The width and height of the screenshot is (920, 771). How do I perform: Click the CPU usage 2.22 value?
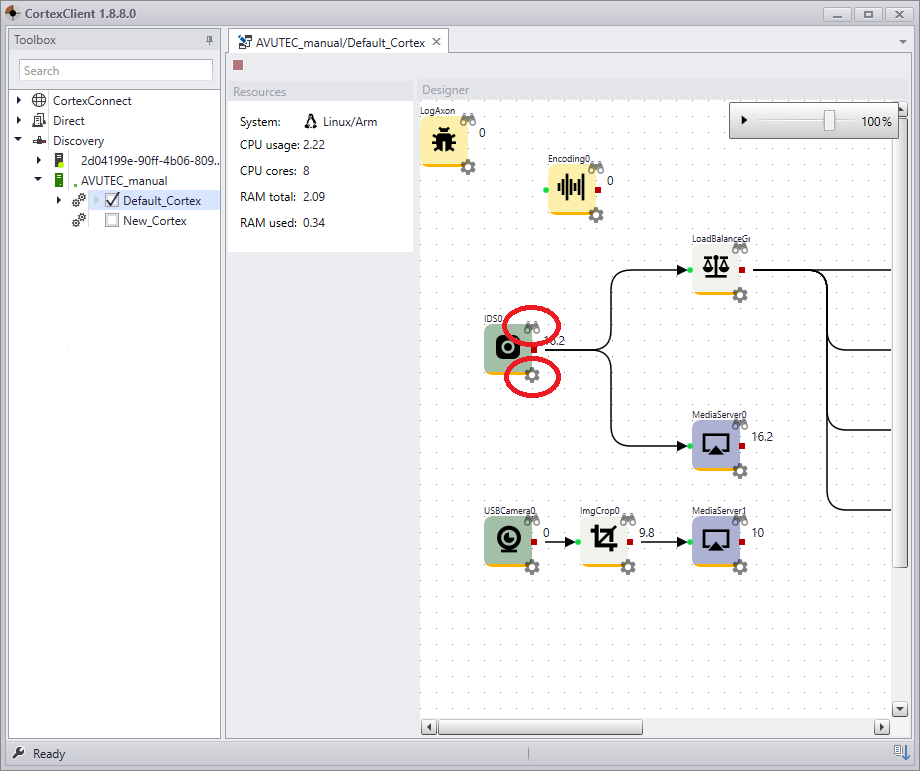point(314,145)
